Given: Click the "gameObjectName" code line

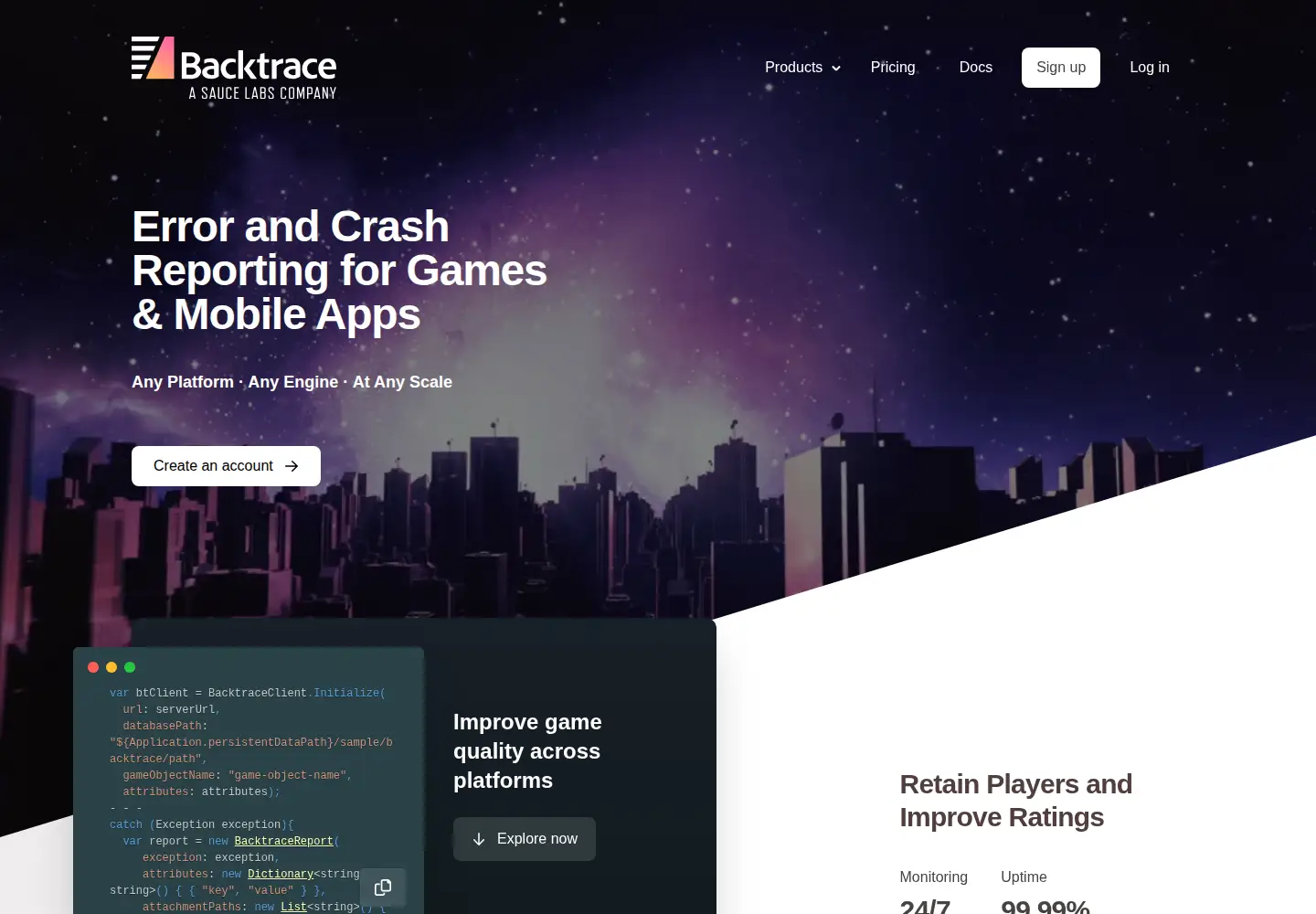Looking at the screenshot, I should (x=238, y=775).
